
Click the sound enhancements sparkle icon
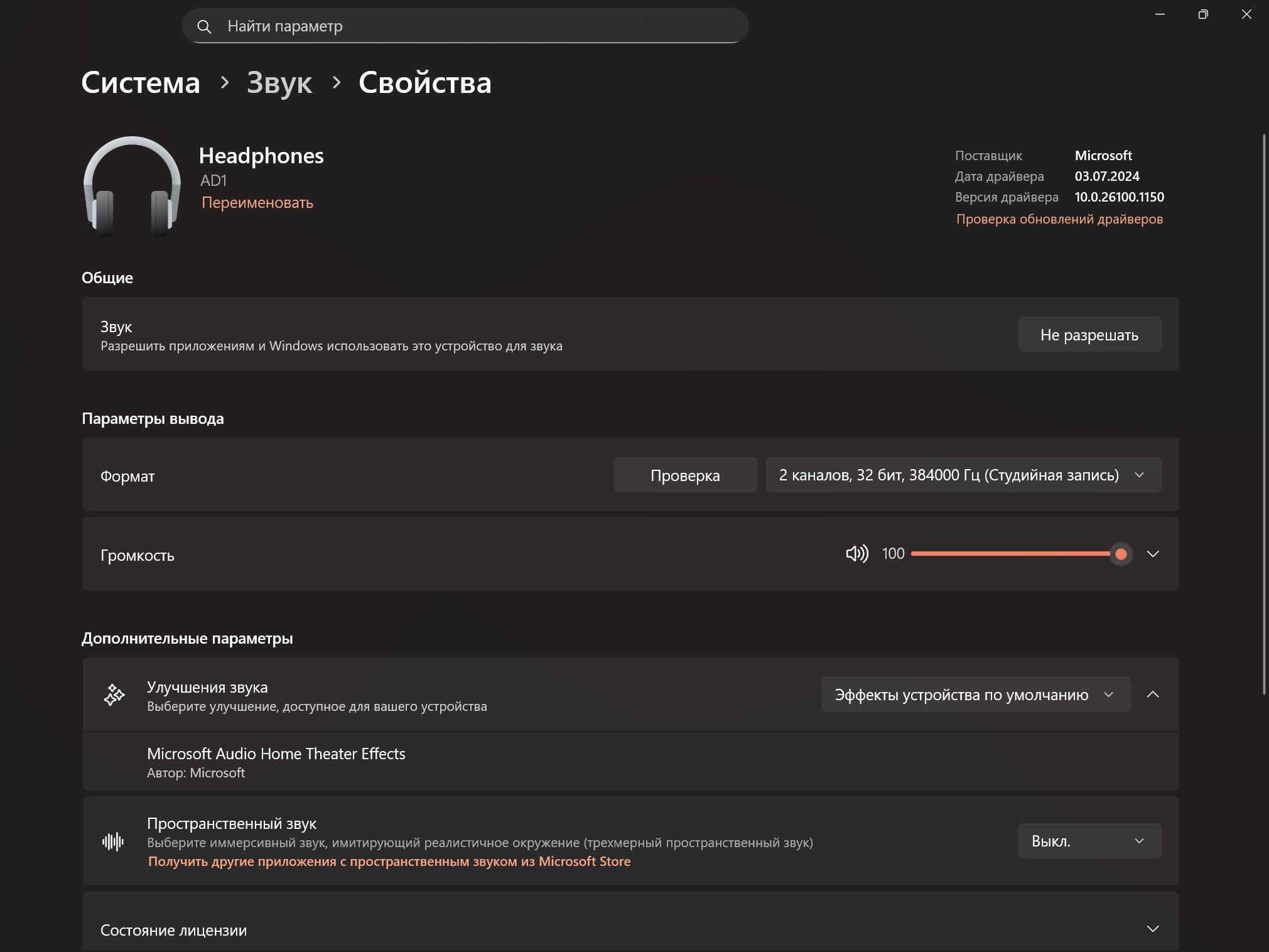click(x=114, y=695)
